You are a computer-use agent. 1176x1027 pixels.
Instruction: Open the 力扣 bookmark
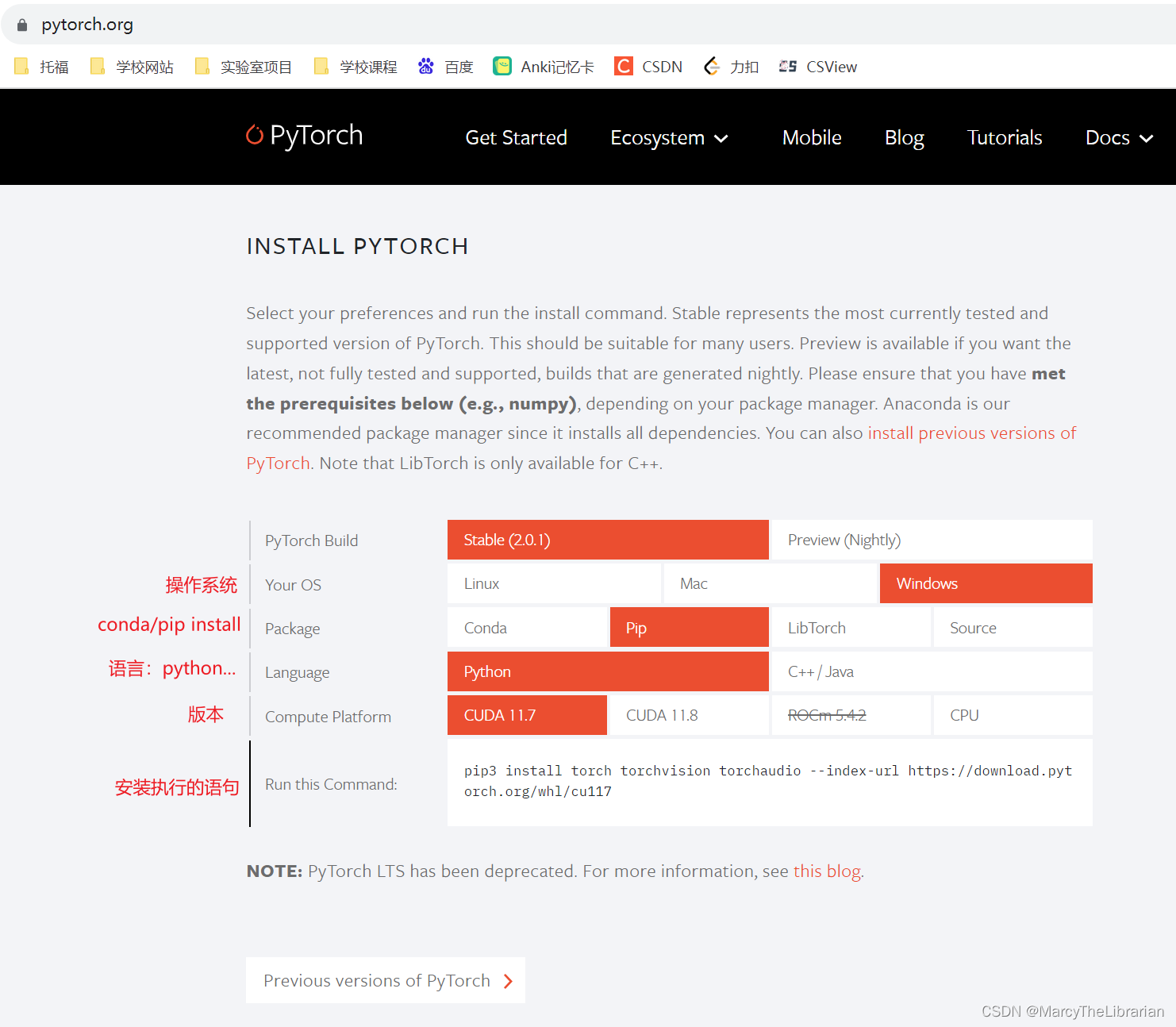pos(731,67)
